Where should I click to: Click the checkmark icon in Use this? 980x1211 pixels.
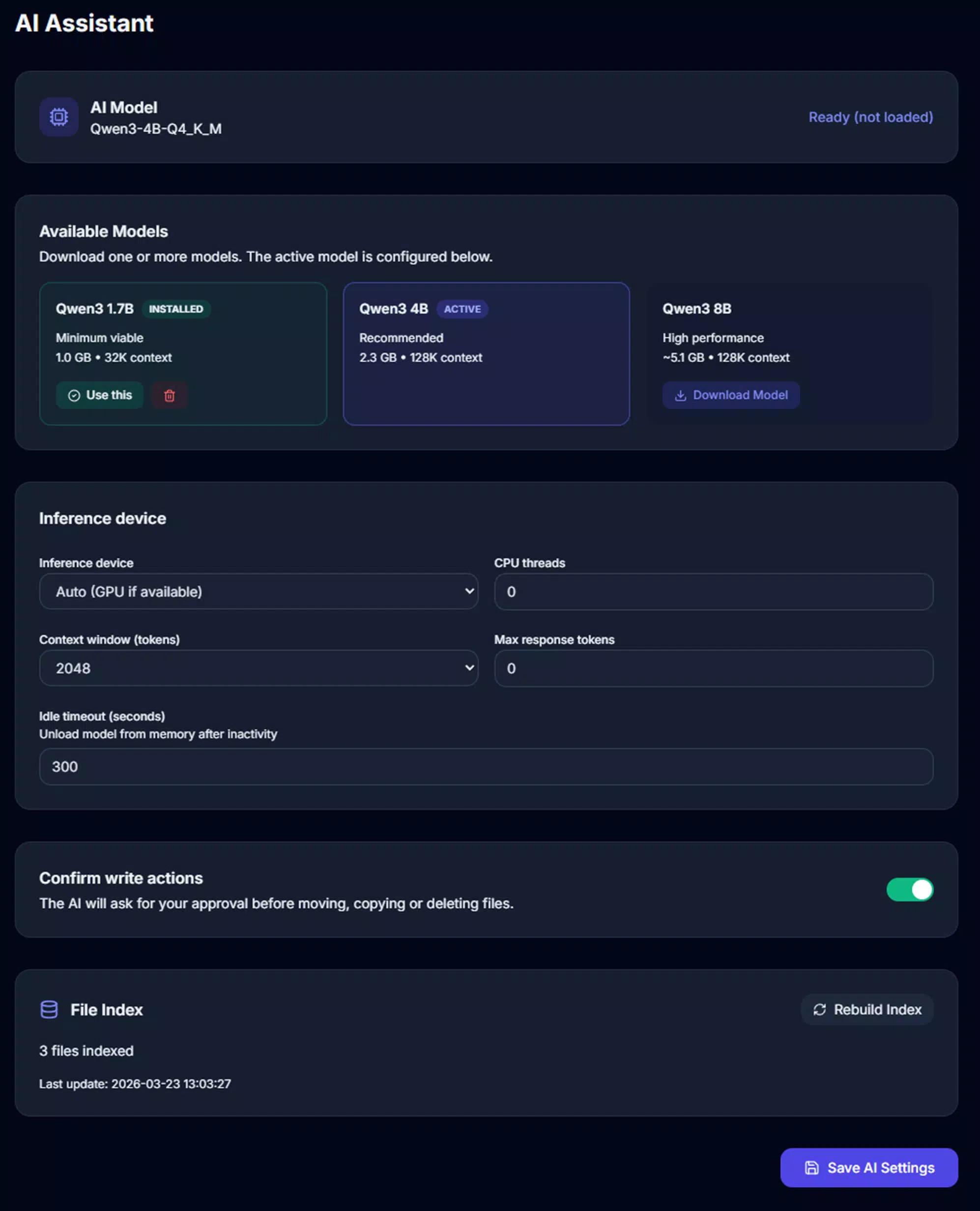pos(74,395)
